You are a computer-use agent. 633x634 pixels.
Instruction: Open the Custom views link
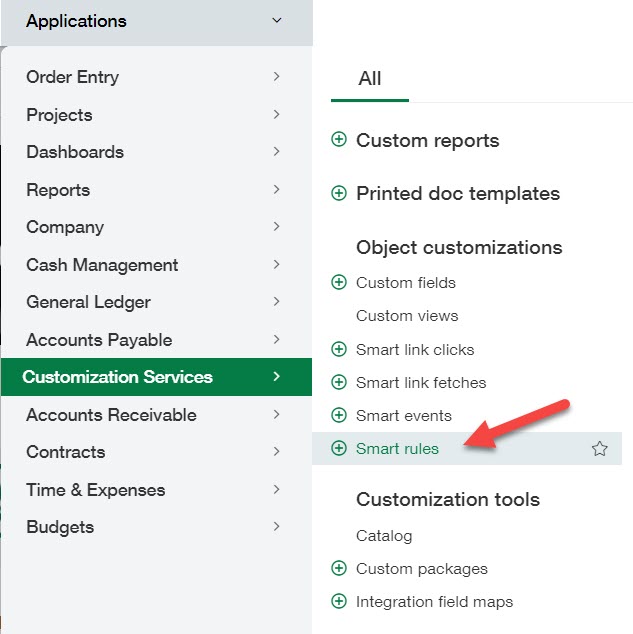tap(407, 316)
